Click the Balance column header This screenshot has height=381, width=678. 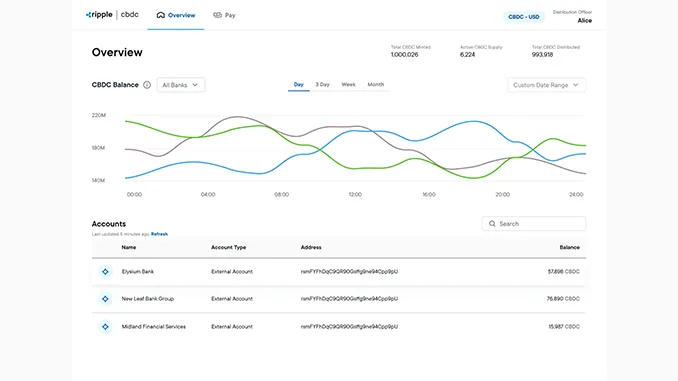pyautogui.click(x=569, y=247)
